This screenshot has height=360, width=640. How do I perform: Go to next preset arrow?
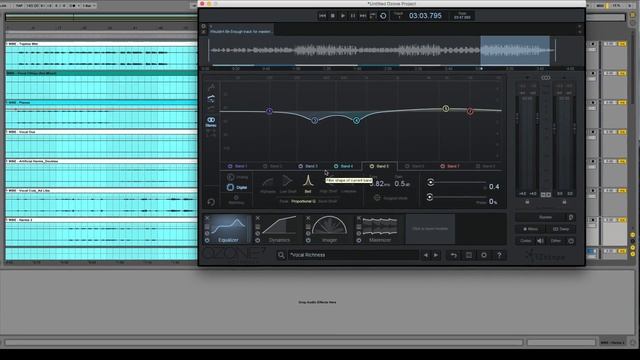coord(436,256)
